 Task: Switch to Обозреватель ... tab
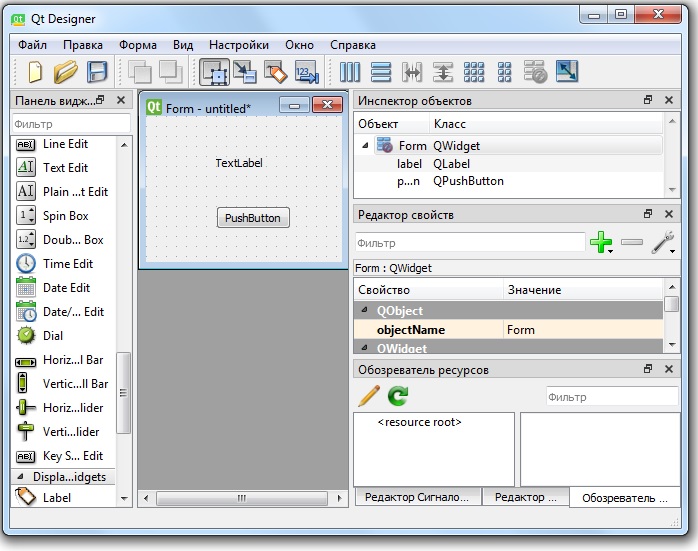coord(625,498)
